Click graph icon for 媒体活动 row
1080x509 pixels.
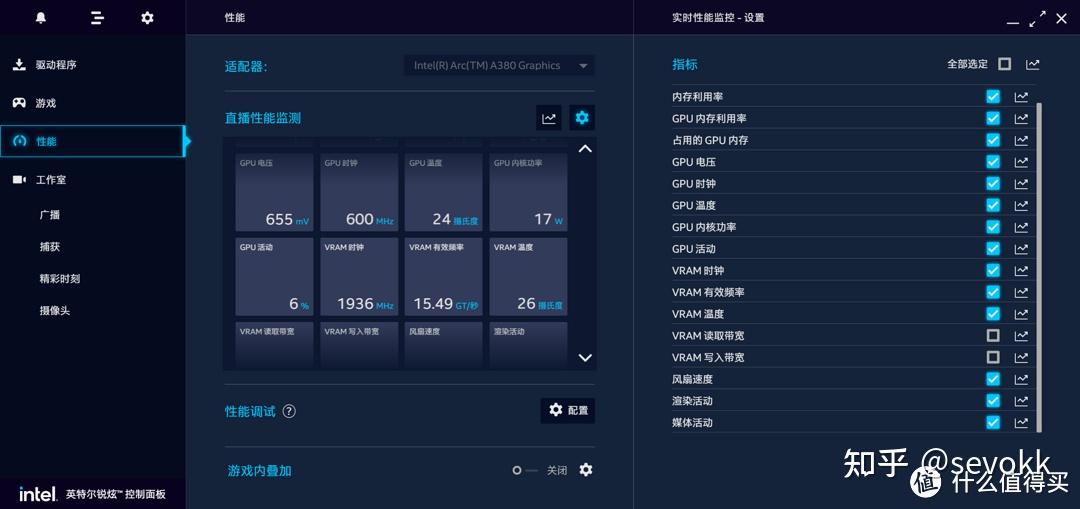(1021, 422)
